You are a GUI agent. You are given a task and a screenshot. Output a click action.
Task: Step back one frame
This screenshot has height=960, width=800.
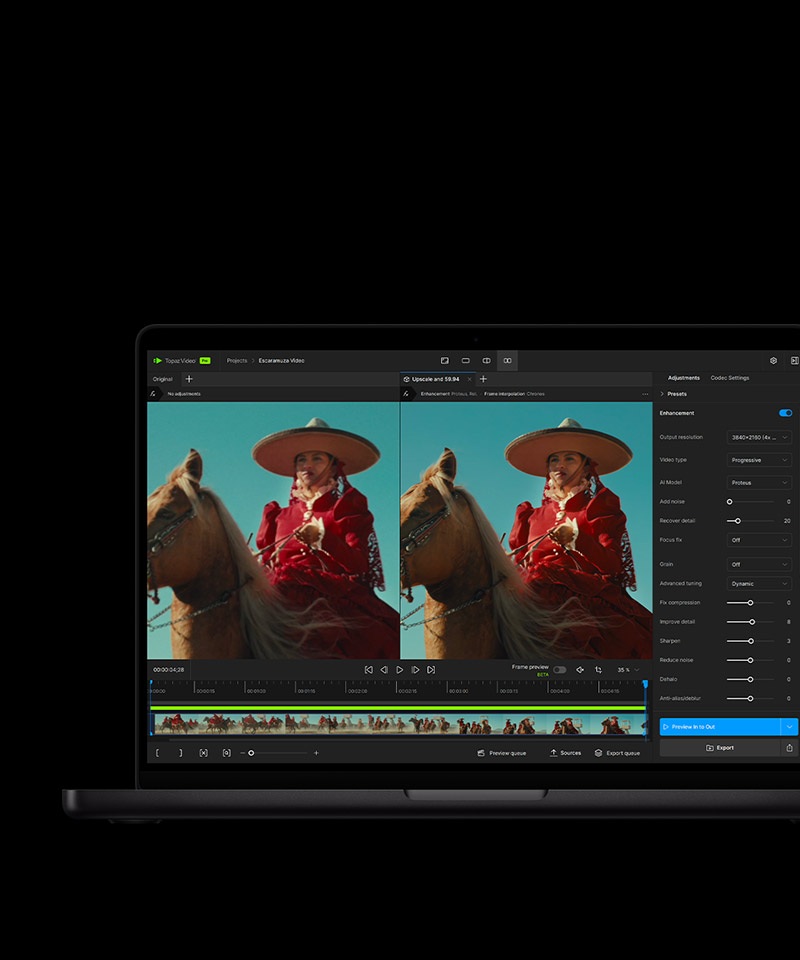pyautogui.click(x=384, y=669)
